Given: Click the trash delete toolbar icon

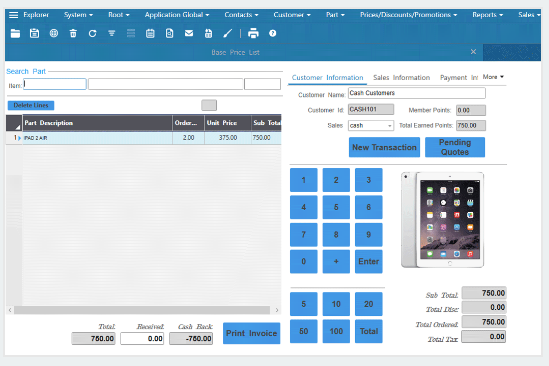Looking at the screenshot, I should coord(73,34).
